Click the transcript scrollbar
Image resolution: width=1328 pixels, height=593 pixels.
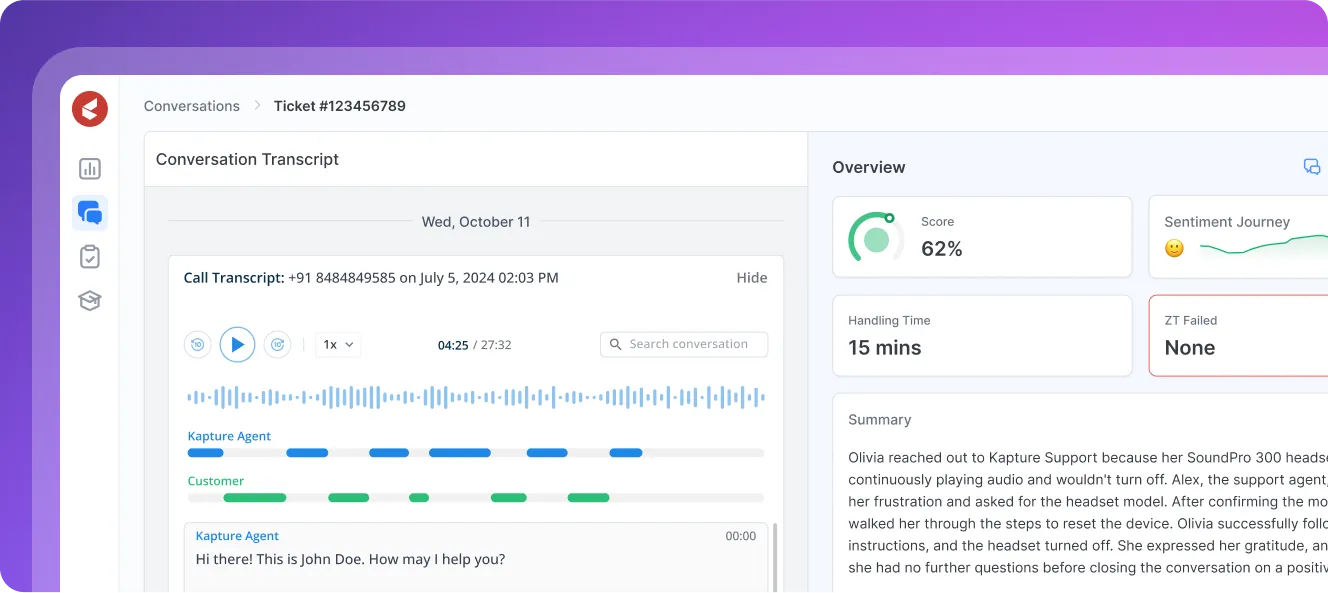pos(775,557)
